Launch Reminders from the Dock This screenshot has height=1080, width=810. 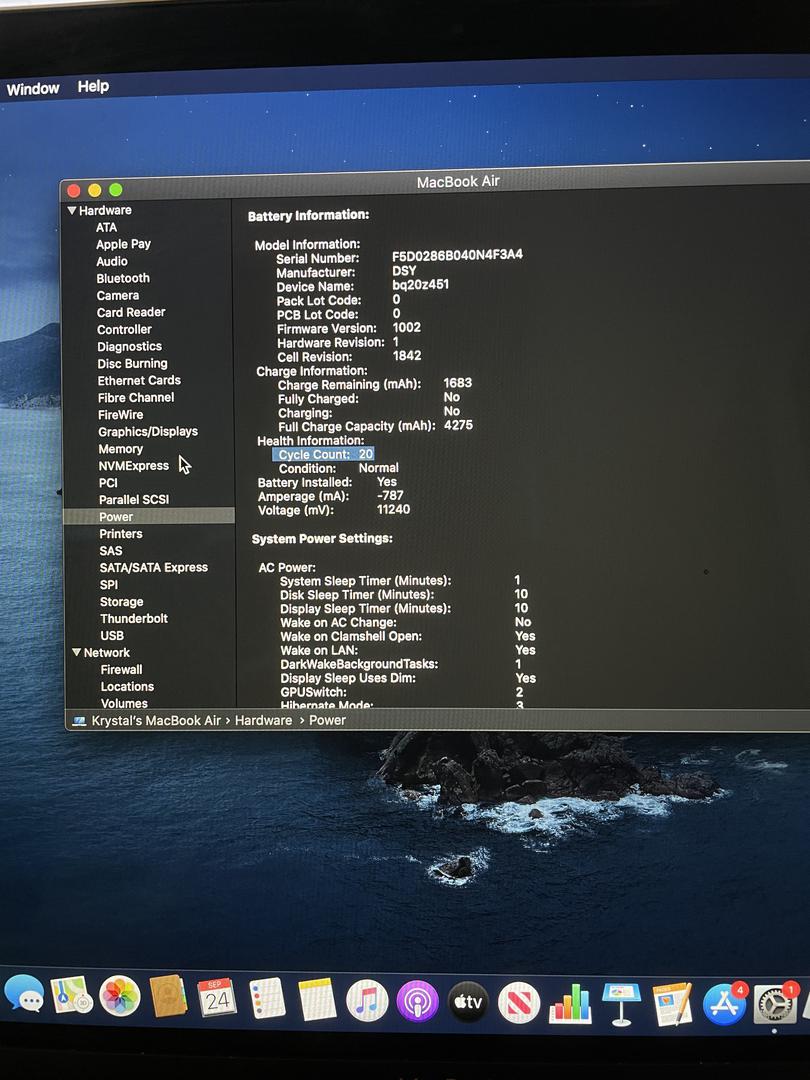point(267,998)
